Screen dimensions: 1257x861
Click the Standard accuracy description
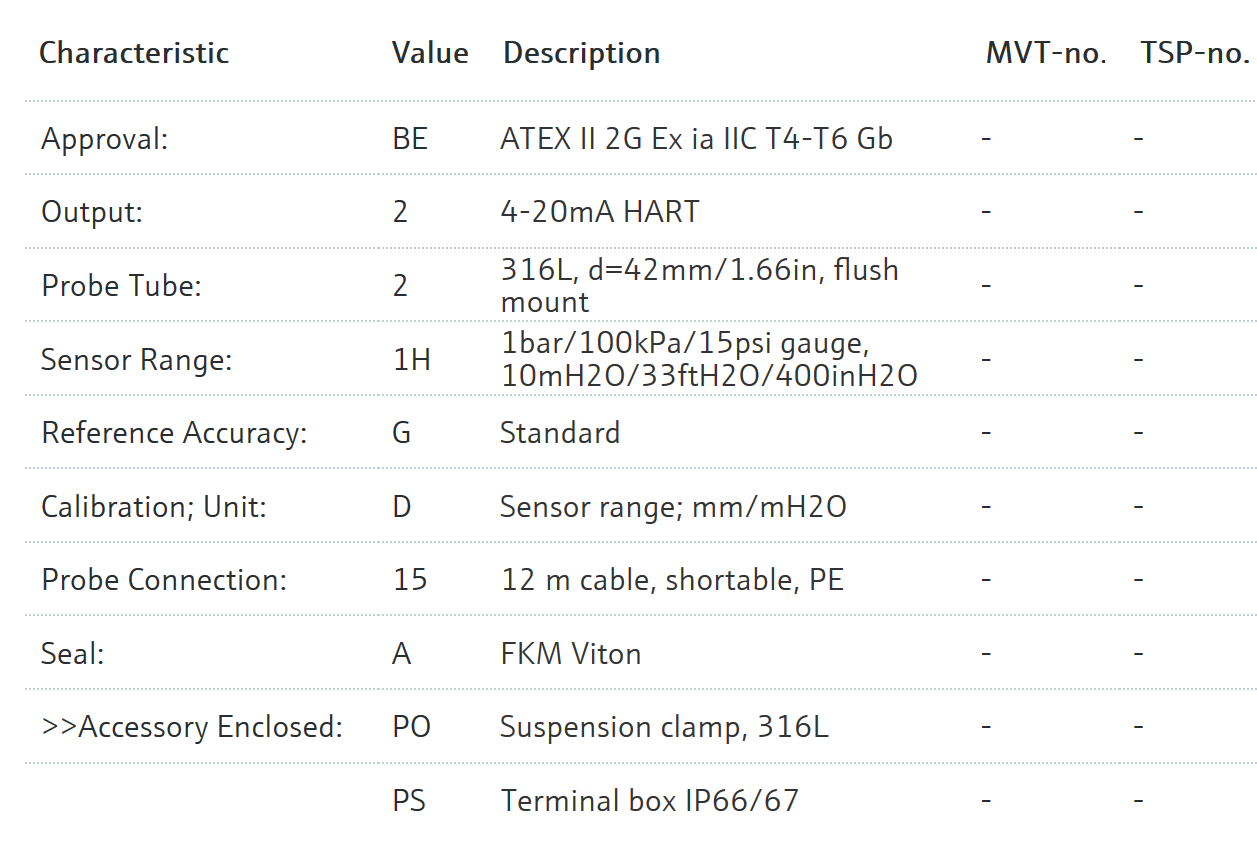(560, 433)
